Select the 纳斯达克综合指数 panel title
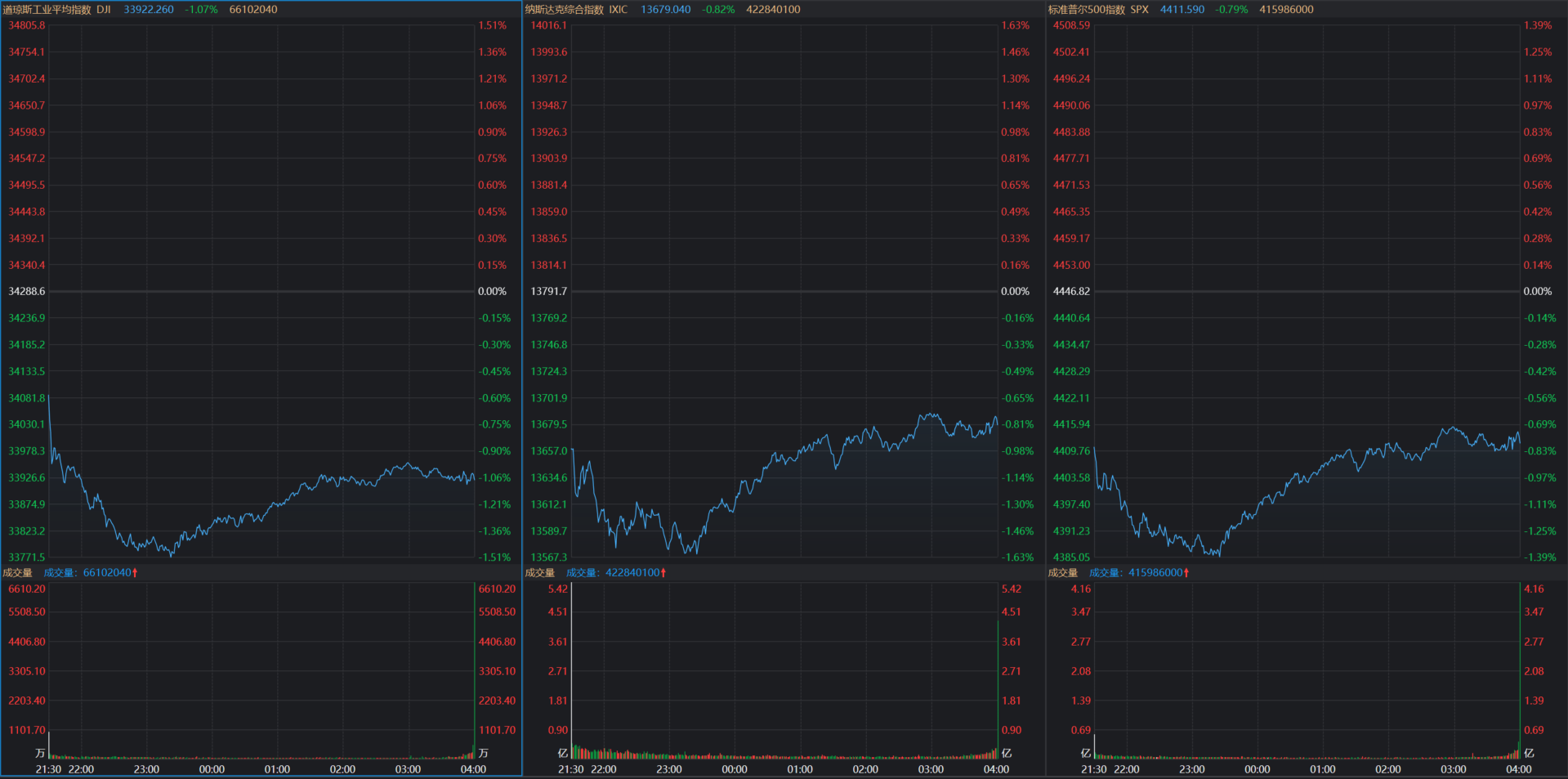This screenshot has height=779, width=1568. click(x=565, y=10)
